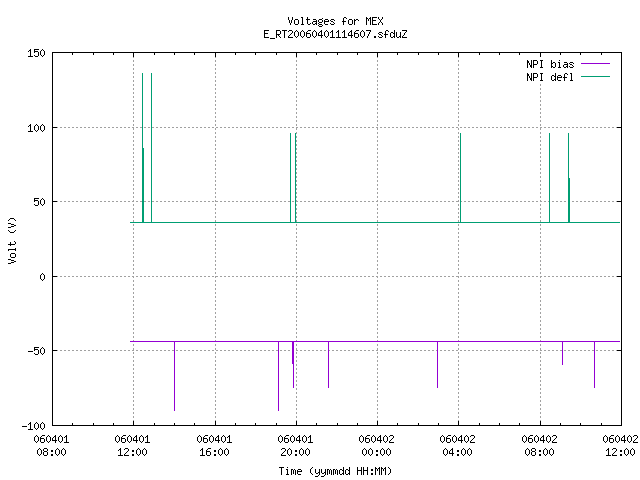The height and width of the screenshot is (480, 640).
Task: Click x-axis label 060402 04:00
Action: pyautogui.click(x=457, y=446)
